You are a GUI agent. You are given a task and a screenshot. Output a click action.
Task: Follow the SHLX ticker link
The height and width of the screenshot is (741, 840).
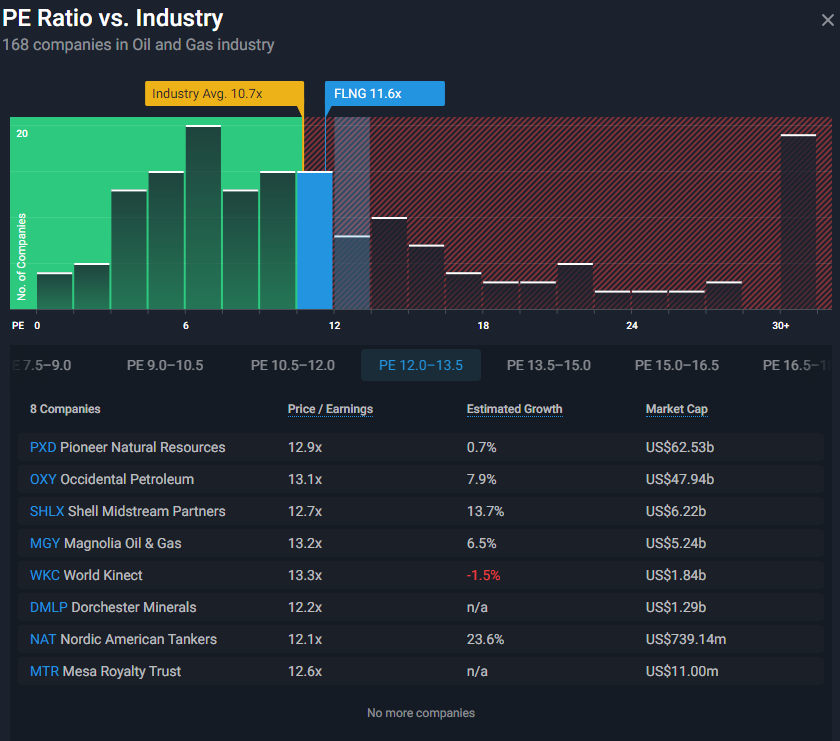point(47,511)
